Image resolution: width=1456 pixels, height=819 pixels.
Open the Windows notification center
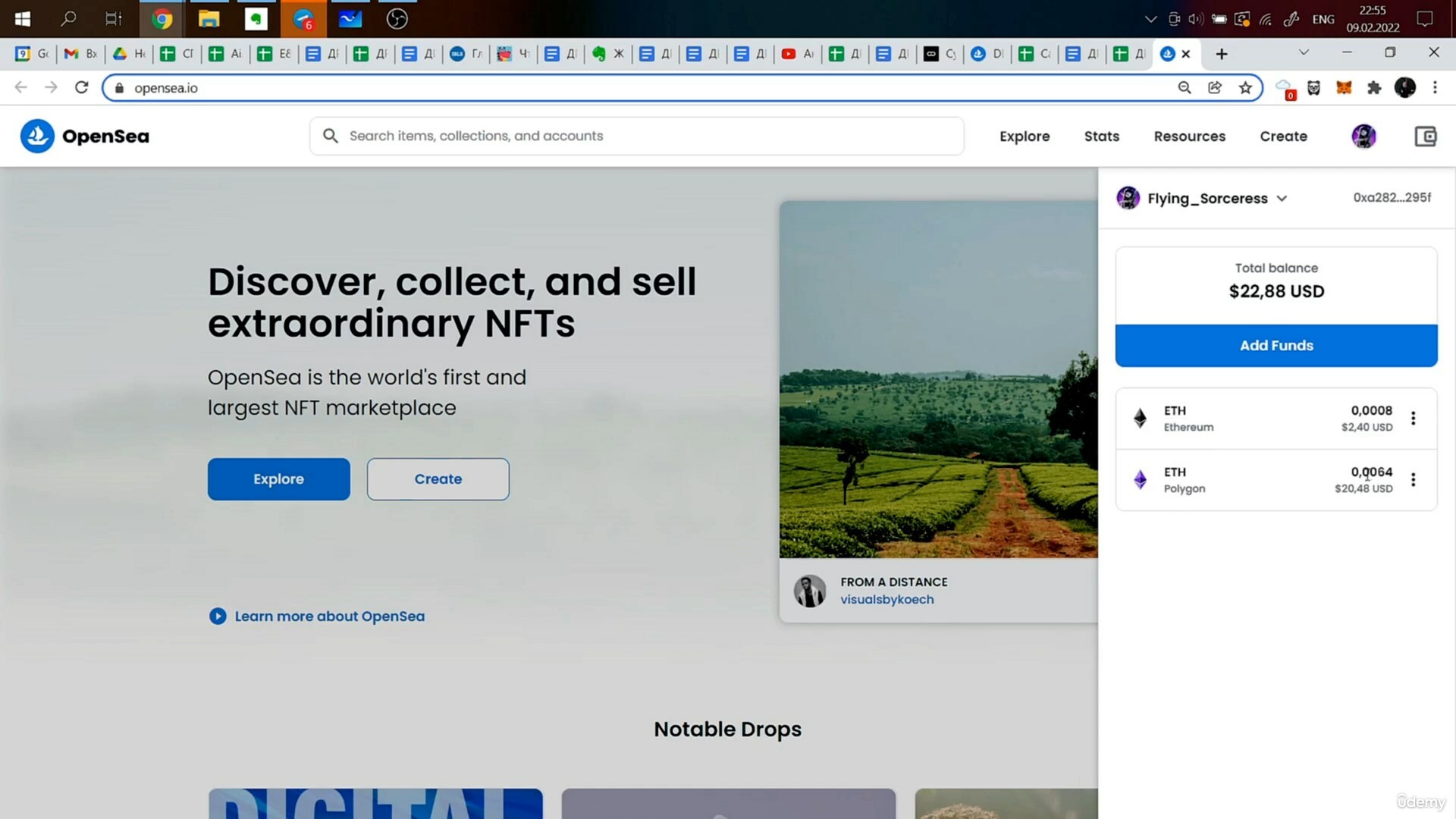1425,19
